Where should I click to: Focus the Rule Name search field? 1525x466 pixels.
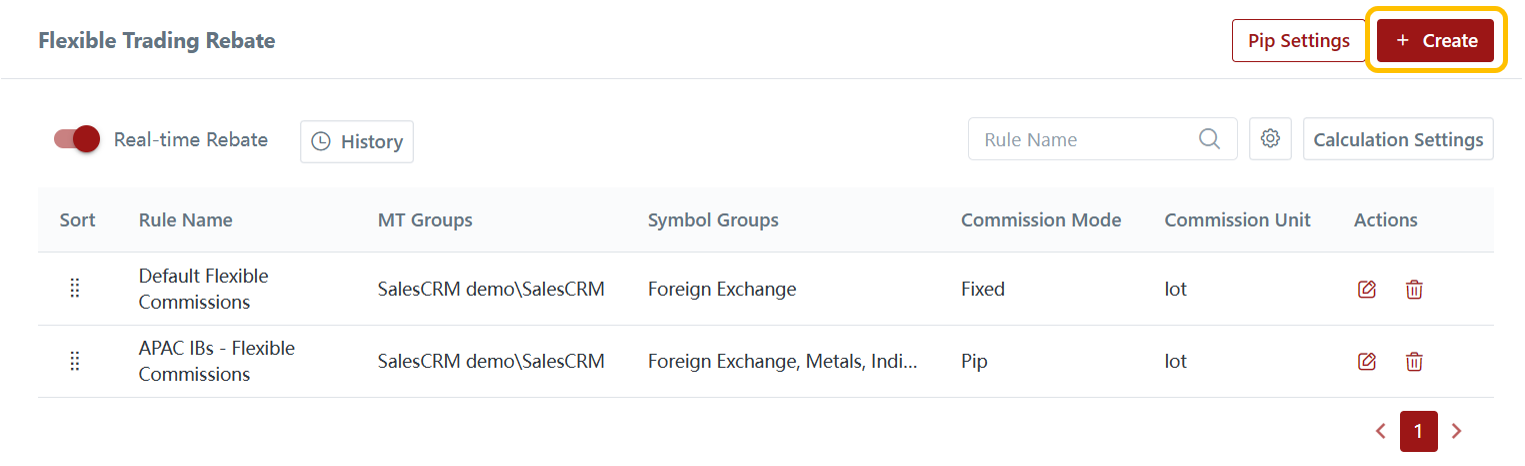click(x=1085, y=139)
